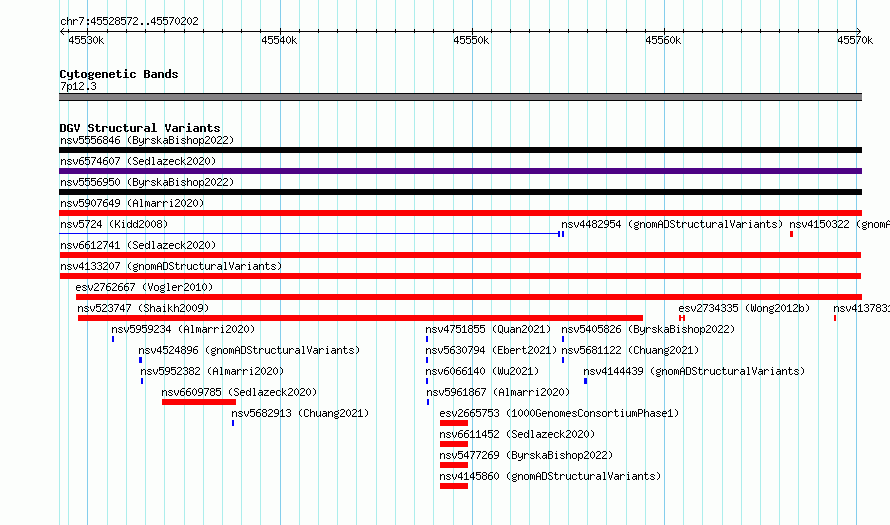Click the esv2734335 (Wong2012b) label
This screenshot has width=890, height=525.
(744, 308)
